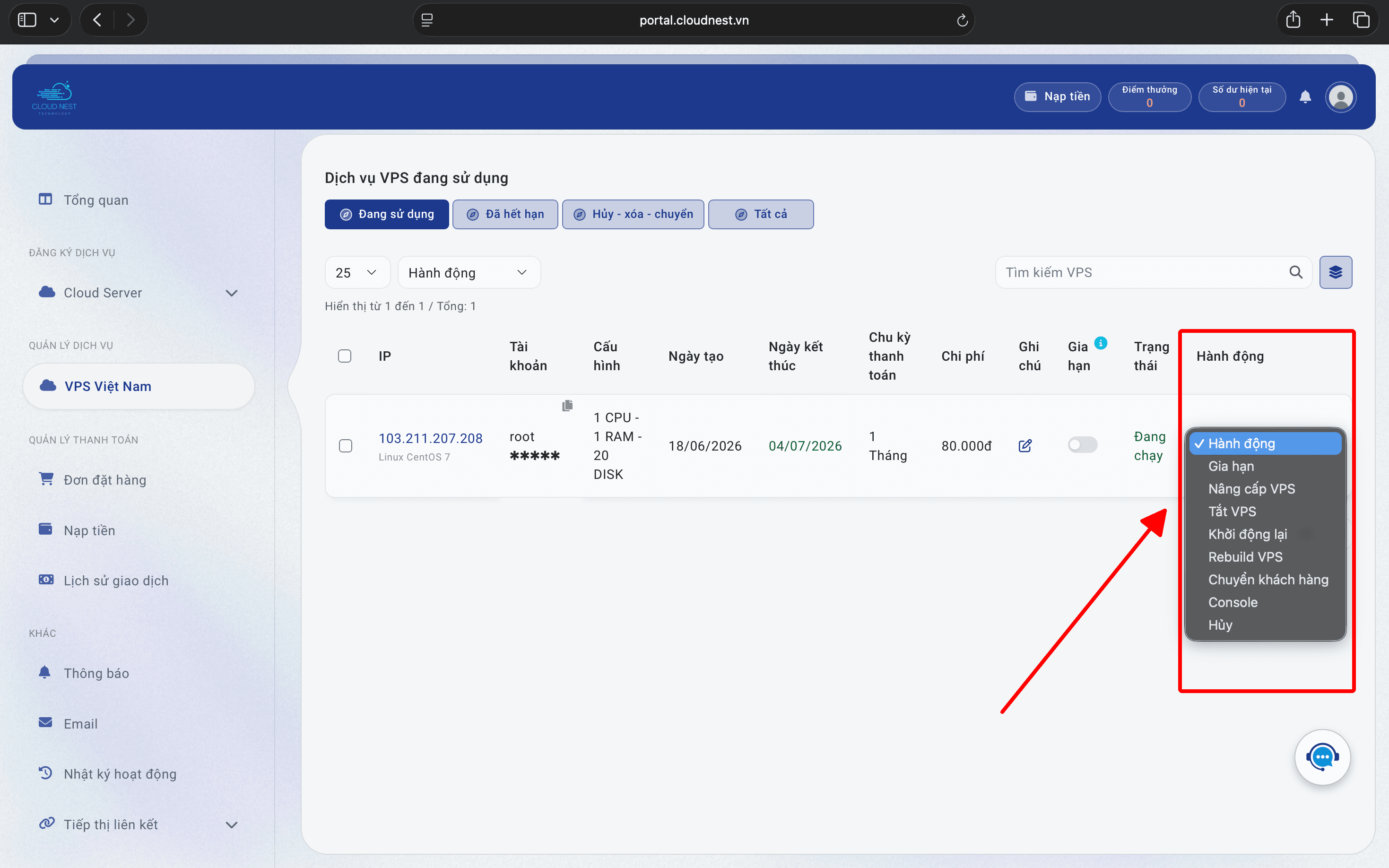This screenshot has width=1389, height=868.
Task: Select all VPS with header checkbox
Action: [x=344, y=356]
